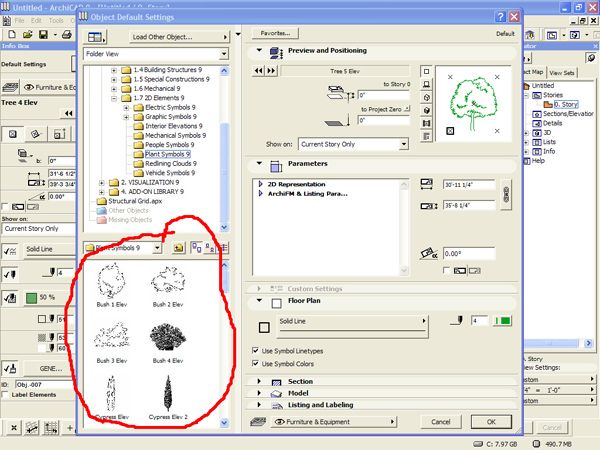Select Vehicle Symbols 9 folder in tree
This screenshot has height=450, width=600.
(x=170, y=173)
